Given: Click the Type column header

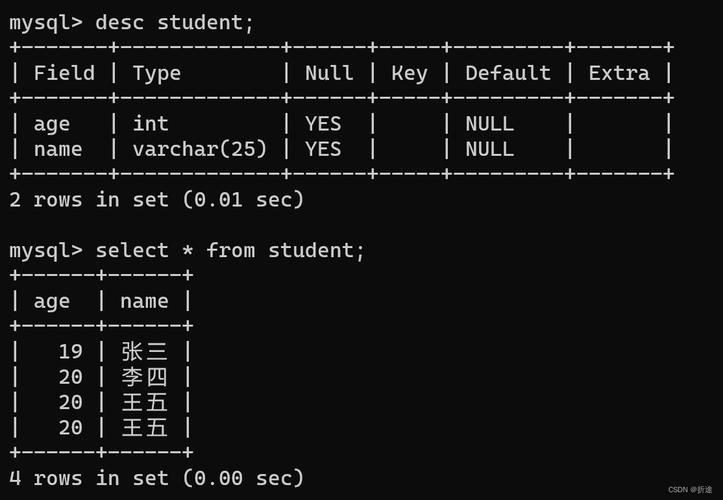Looking at the screenshot, I should tap(157, 73).
